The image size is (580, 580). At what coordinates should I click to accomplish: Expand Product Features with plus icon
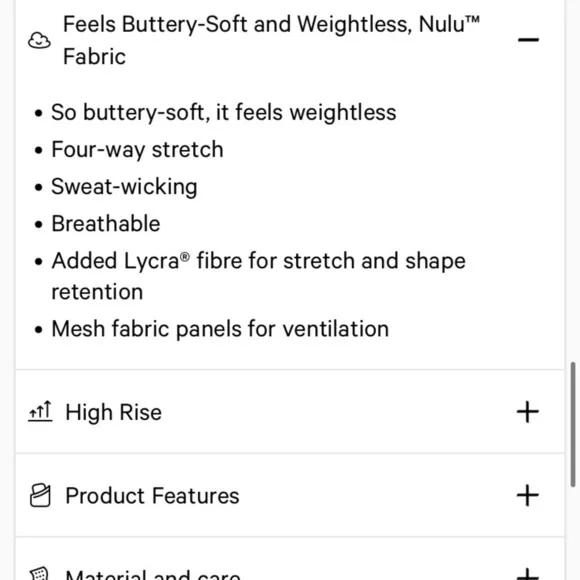(527, 495)
